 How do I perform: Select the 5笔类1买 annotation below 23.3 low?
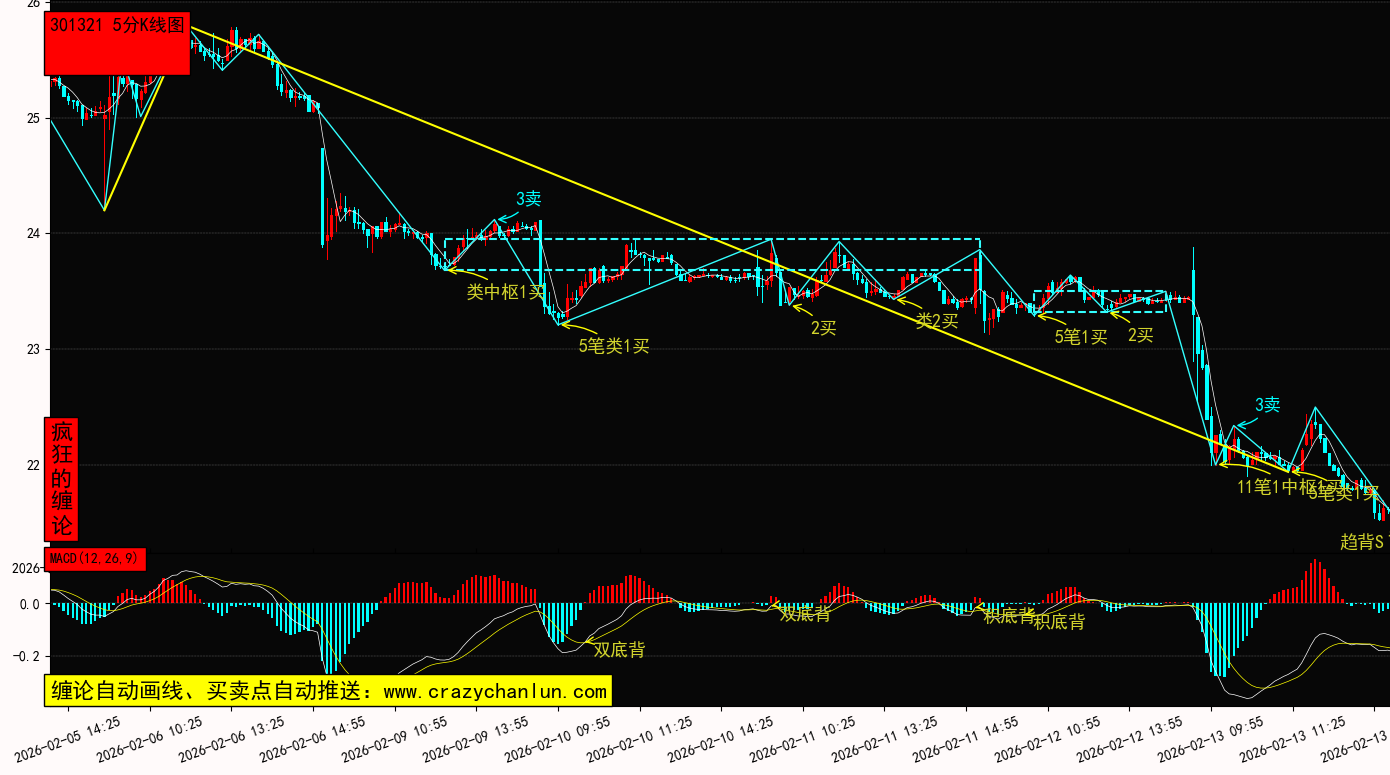pyautogui.click(x=614, y=346)
